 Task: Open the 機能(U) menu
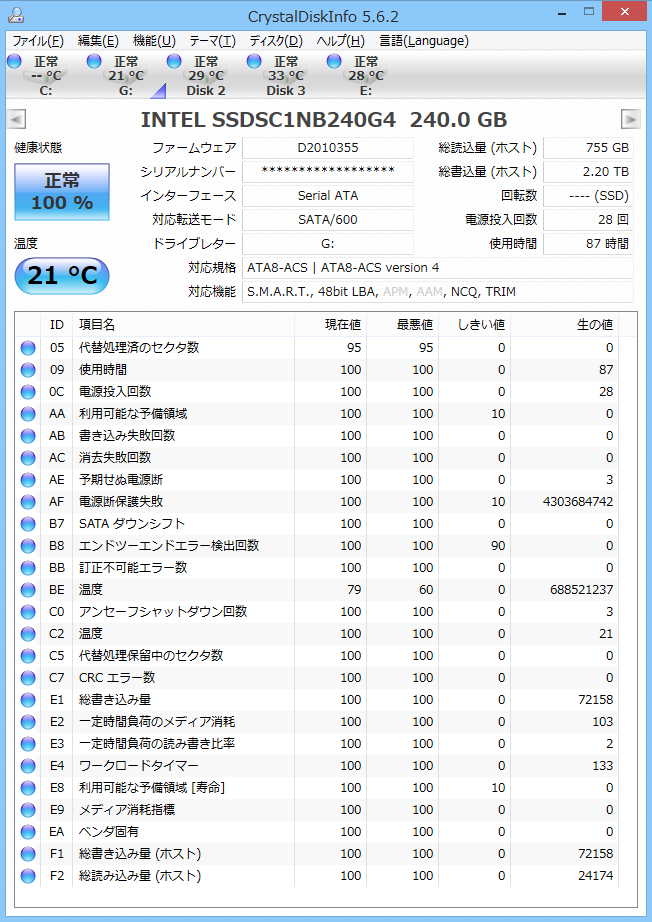pyautogui.click(x=155, y=41)
